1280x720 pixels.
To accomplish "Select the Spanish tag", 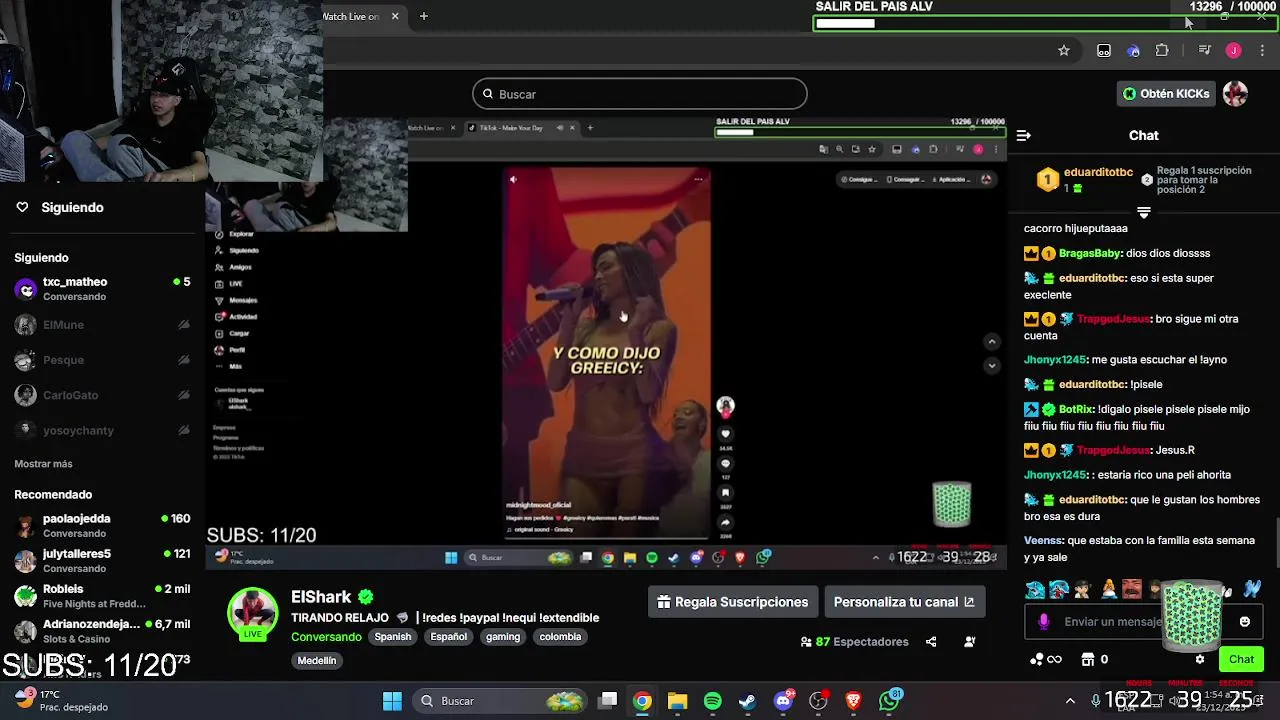I will (x=393, y=637).
